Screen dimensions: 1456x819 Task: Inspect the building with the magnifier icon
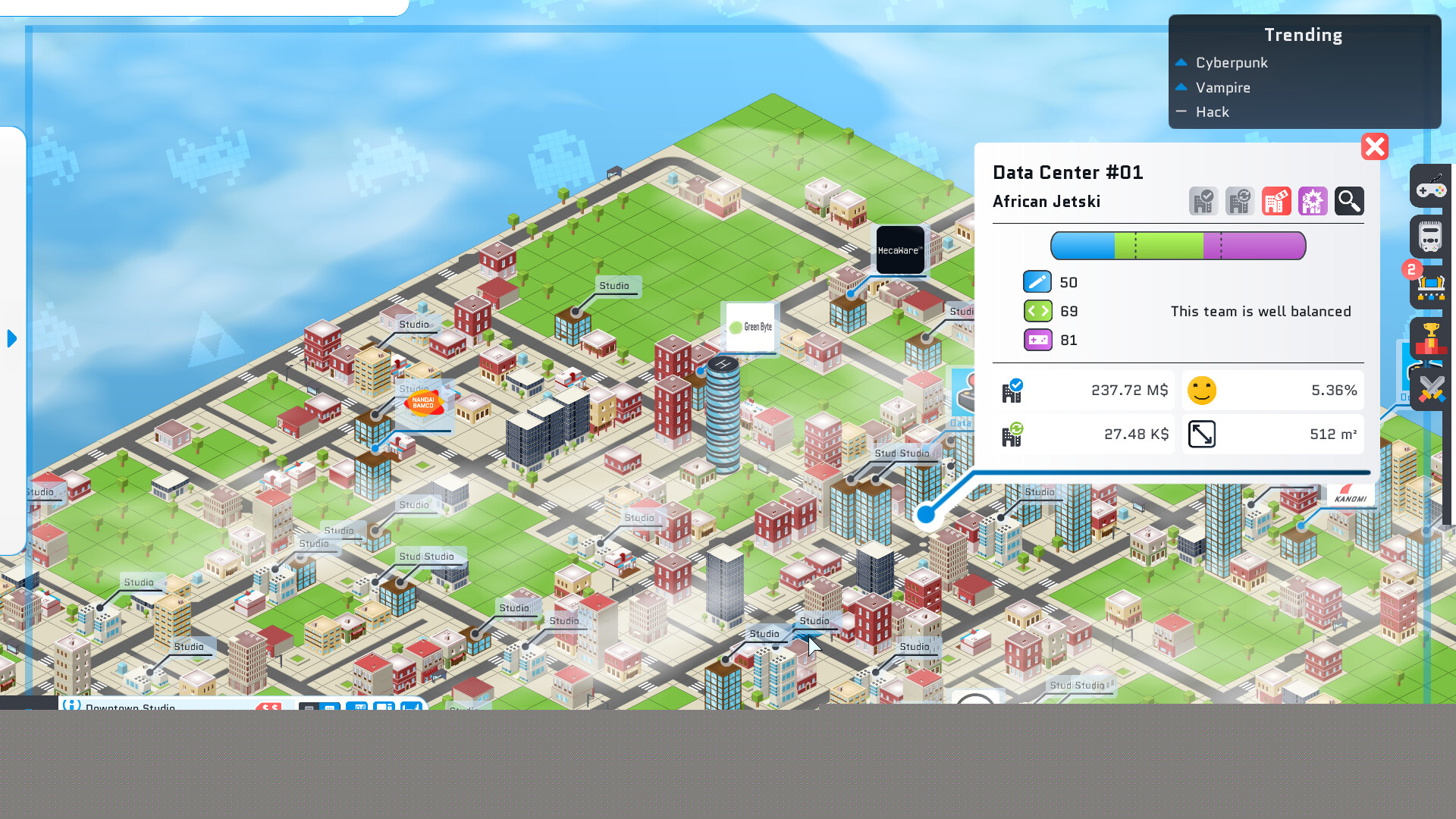point(1349,200)
